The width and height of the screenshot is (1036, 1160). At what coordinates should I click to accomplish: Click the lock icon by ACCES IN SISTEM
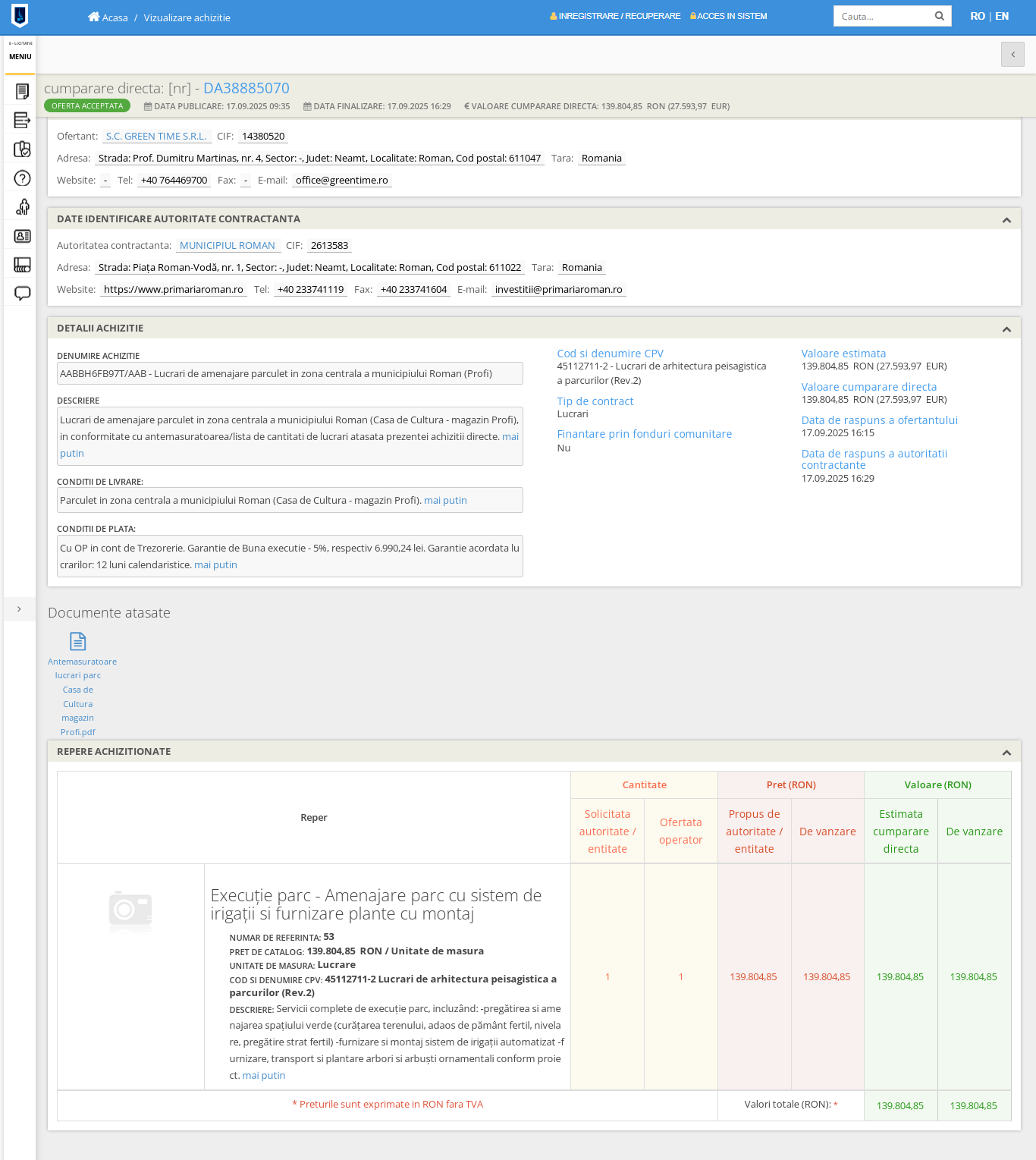click(693, 16)
